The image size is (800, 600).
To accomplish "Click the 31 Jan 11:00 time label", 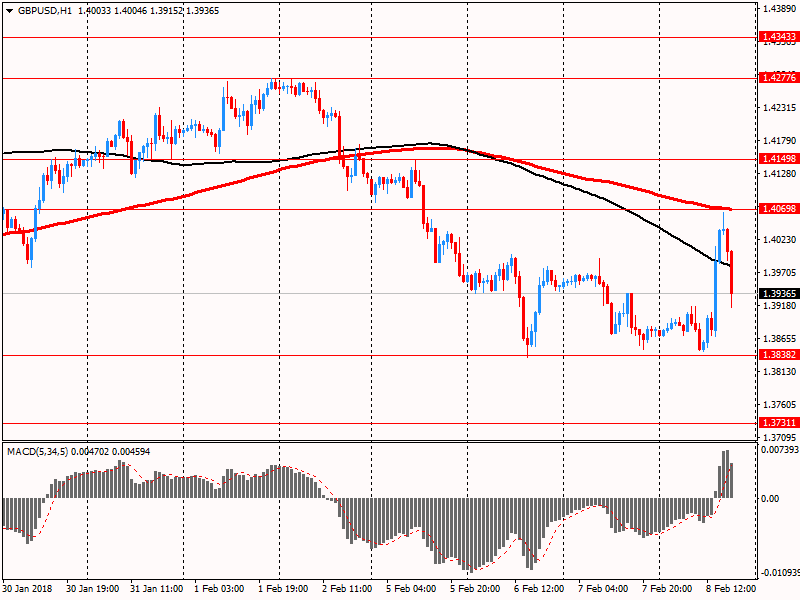I will tap(157, 588).
